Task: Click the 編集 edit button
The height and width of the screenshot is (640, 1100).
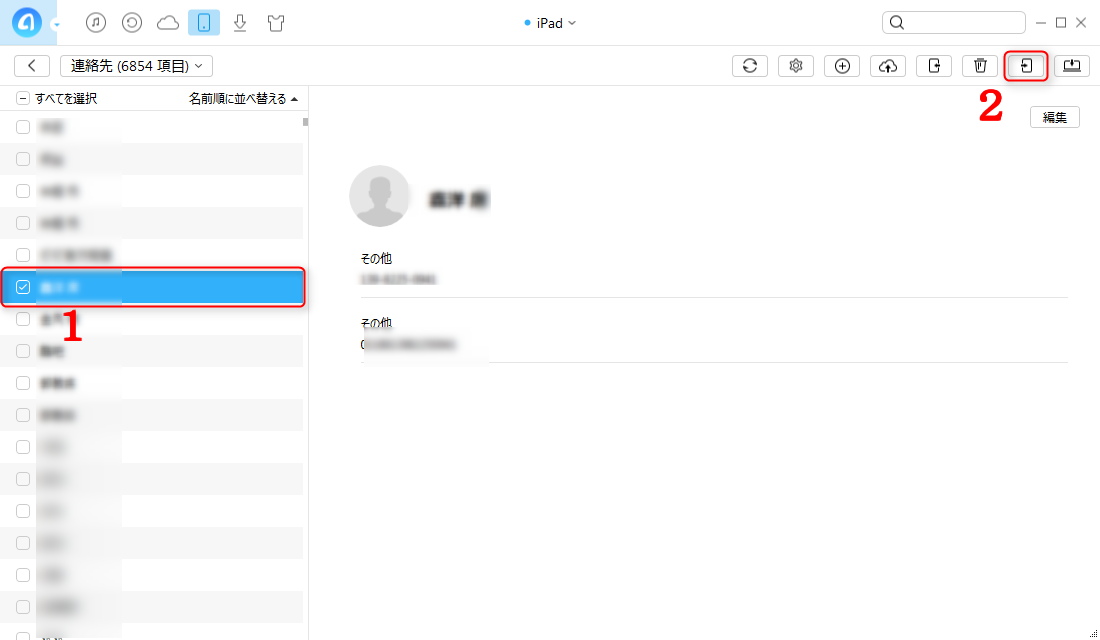Action: 1054,117
